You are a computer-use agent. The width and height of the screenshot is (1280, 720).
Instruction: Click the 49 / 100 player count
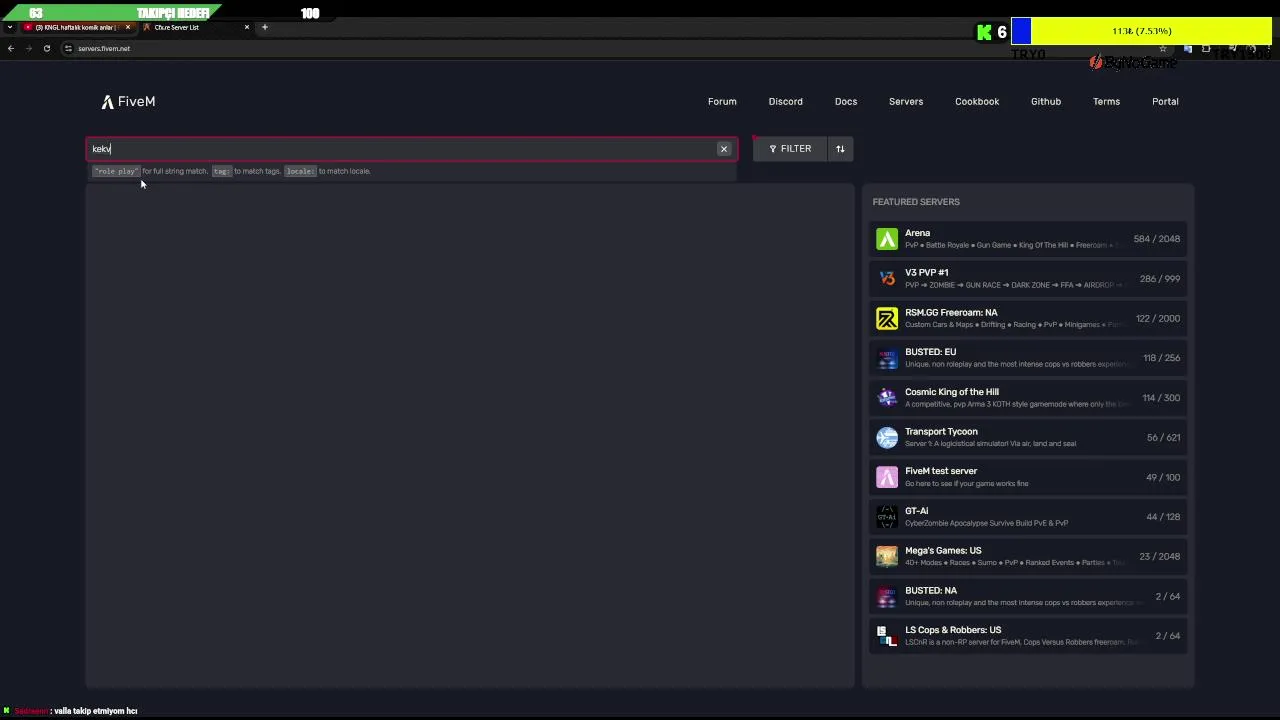point(1163,477)
